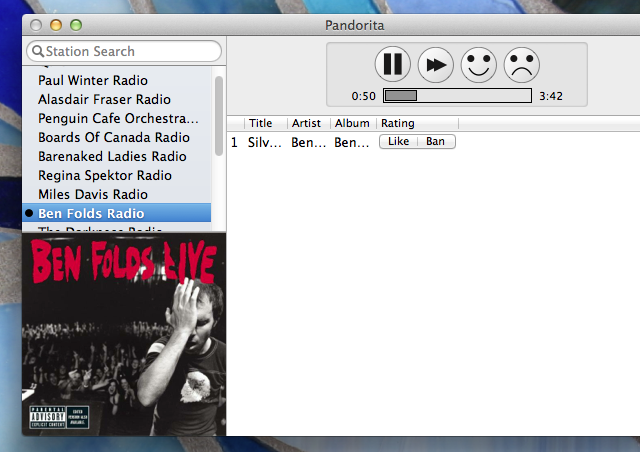
Task: Close the Pandorita window
Action: pyautogui.click(x=36, y=25)
